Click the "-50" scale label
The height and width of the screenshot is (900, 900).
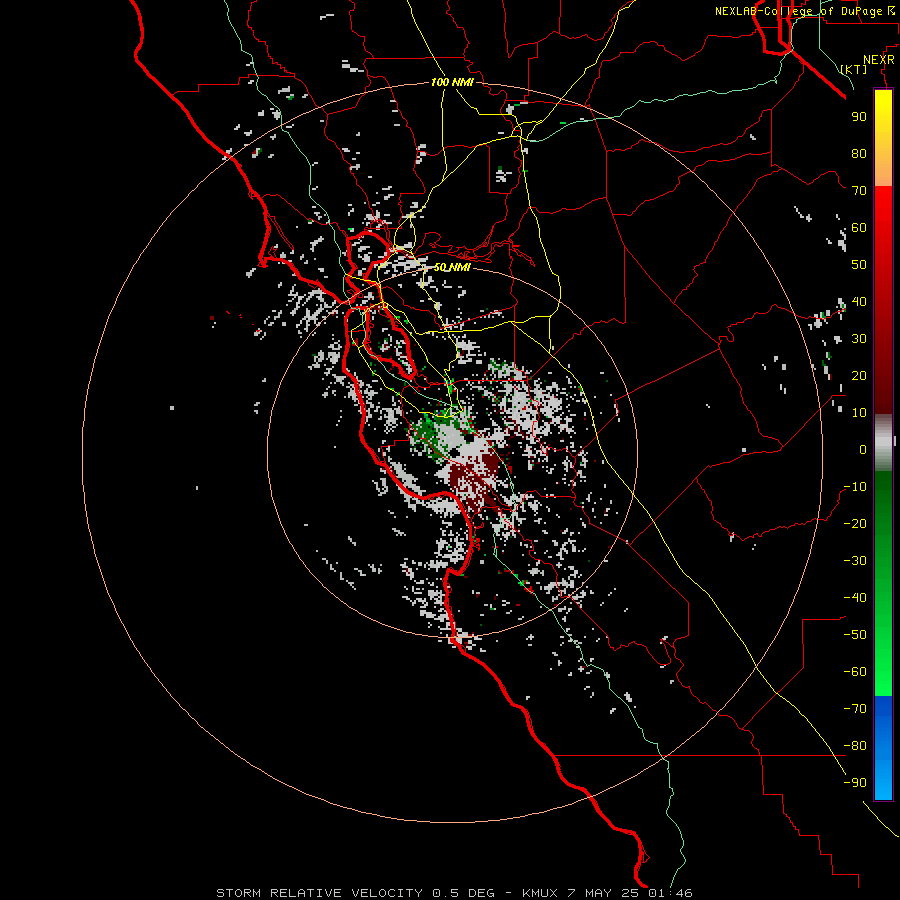tap(855, 635)
